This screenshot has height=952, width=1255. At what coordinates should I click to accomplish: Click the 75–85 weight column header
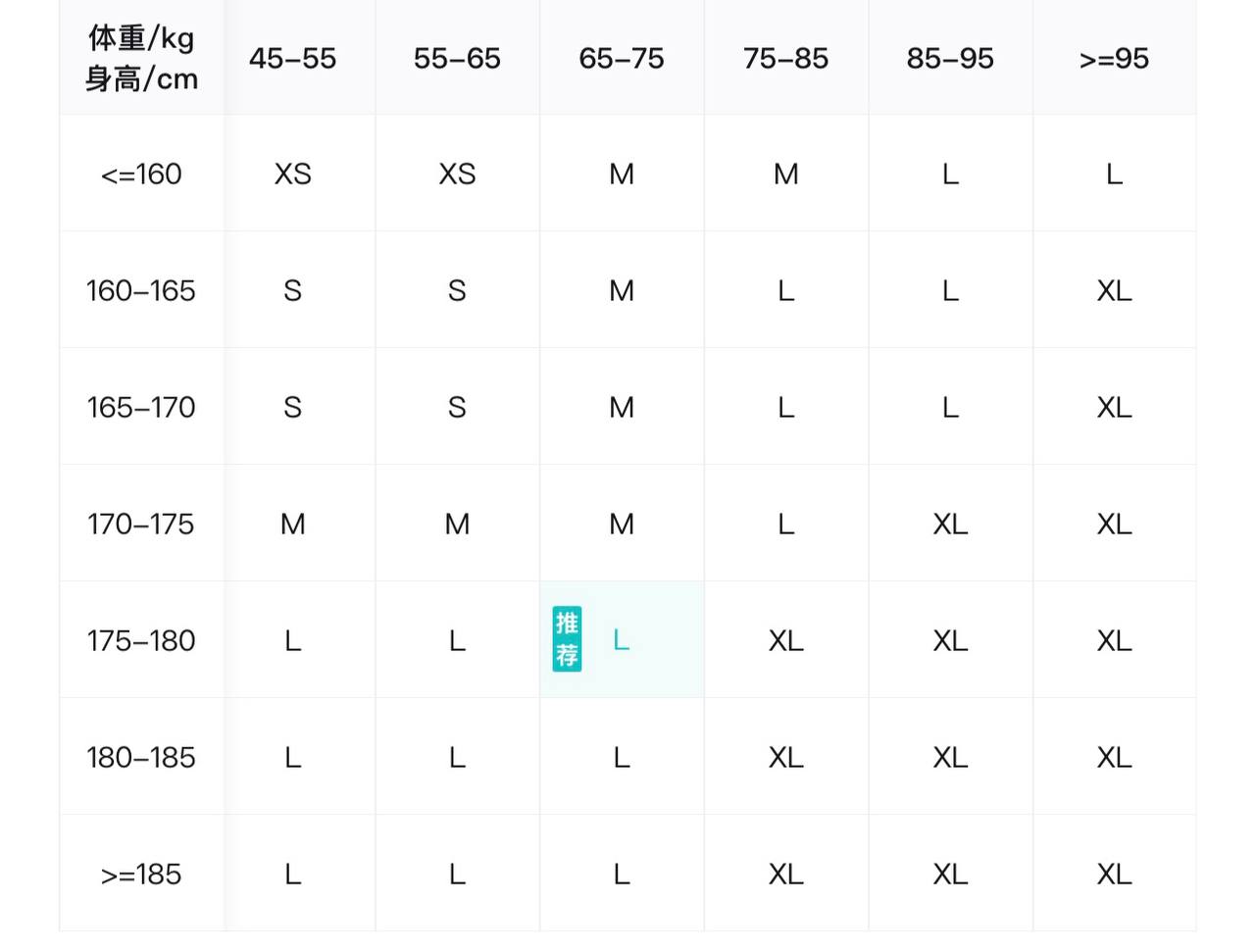785,59
